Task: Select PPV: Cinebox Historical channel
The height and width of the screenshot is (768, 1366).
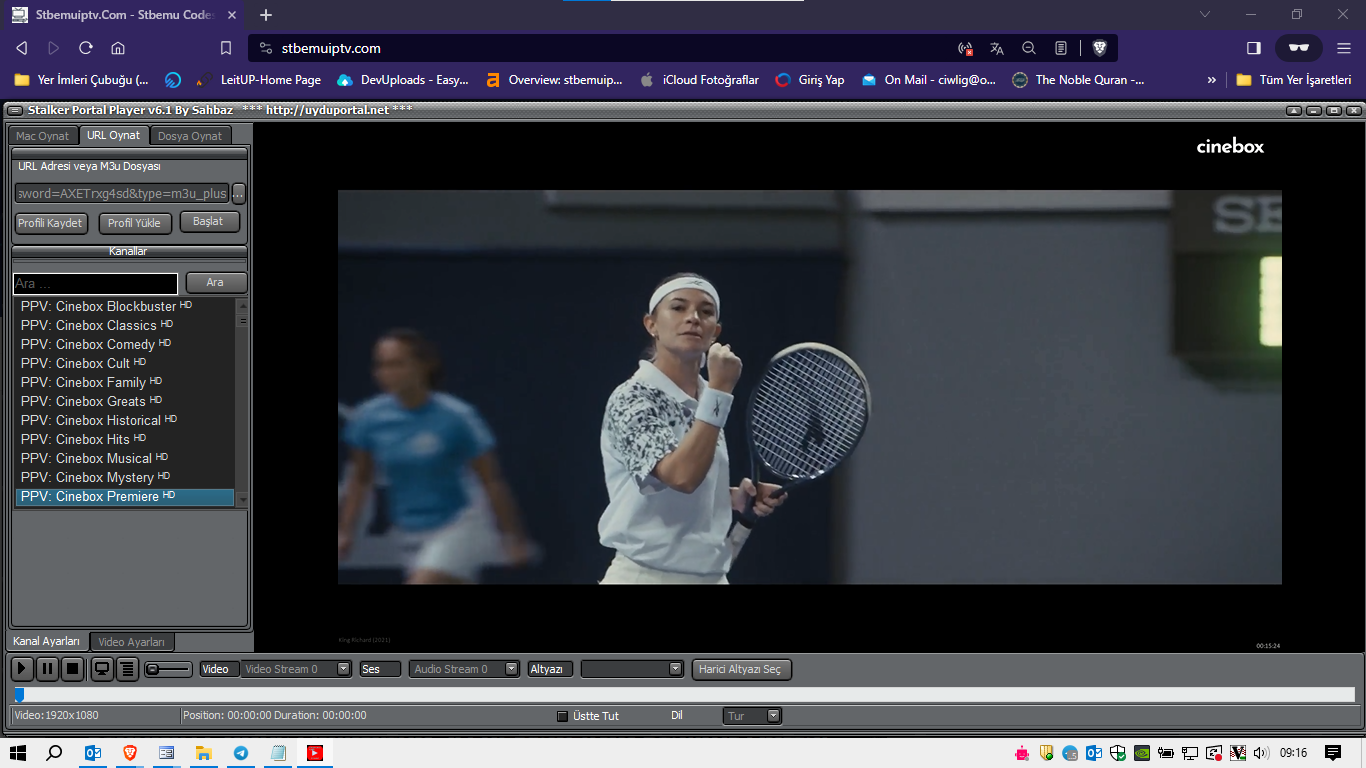Action: [125, 420]
